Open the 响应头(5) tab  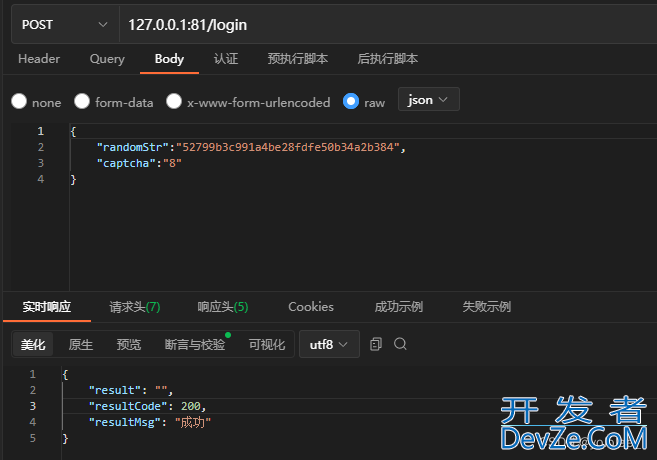[x=223, y=307]
